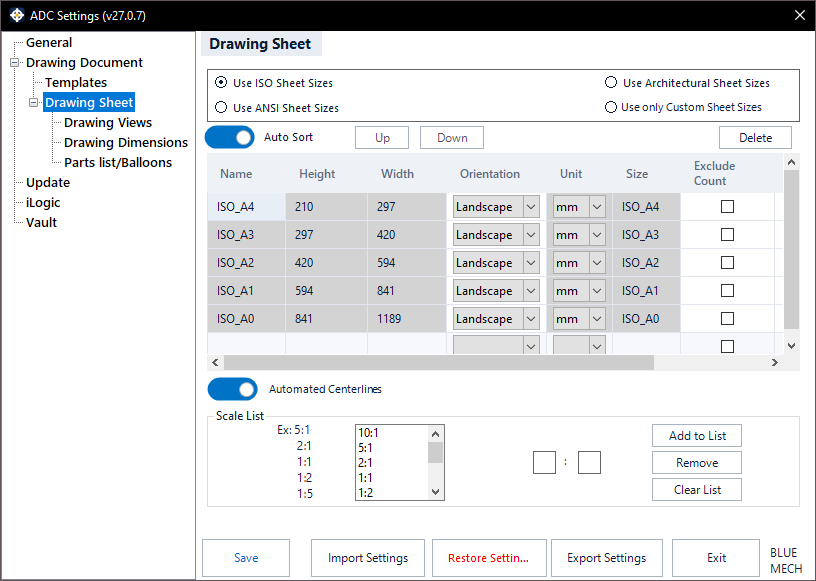Click Export Settings button

coord(607,558)
